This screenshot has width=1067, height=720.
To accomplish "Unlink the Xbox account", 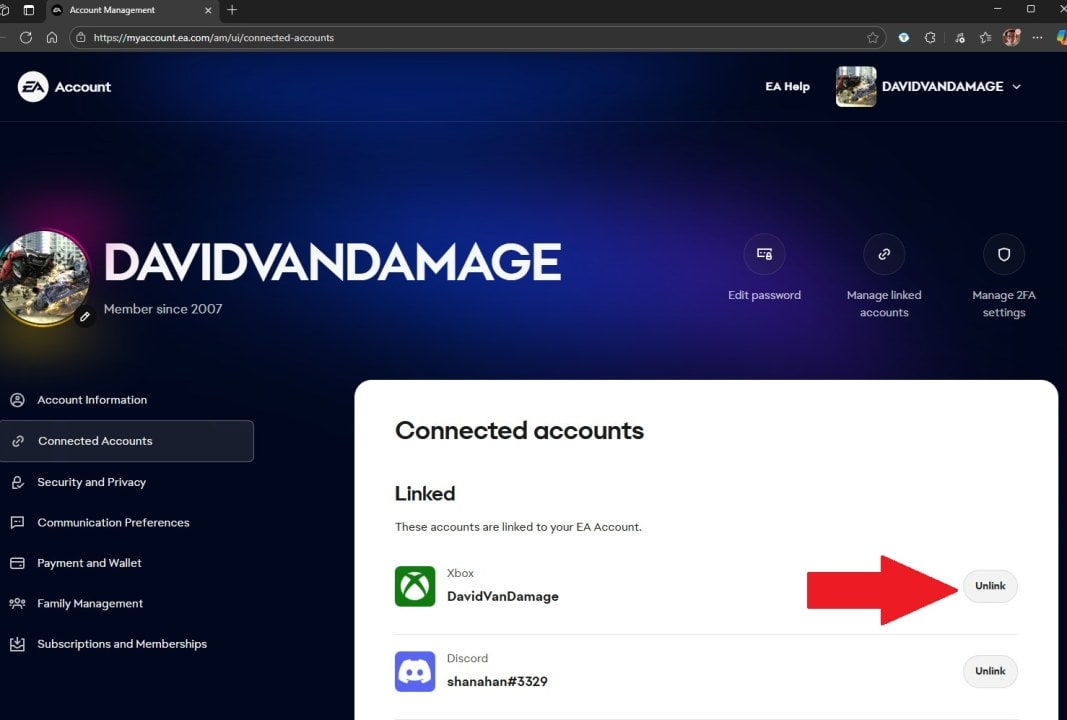I will [x=989, y=586].
